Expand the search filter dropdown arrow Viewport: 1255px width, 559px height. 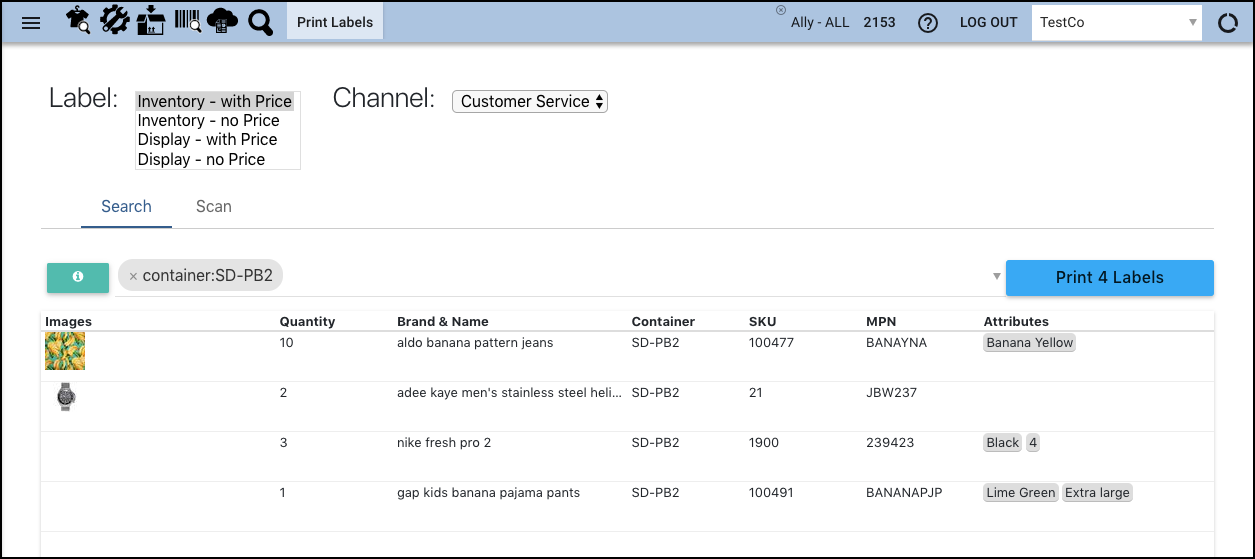996,277
